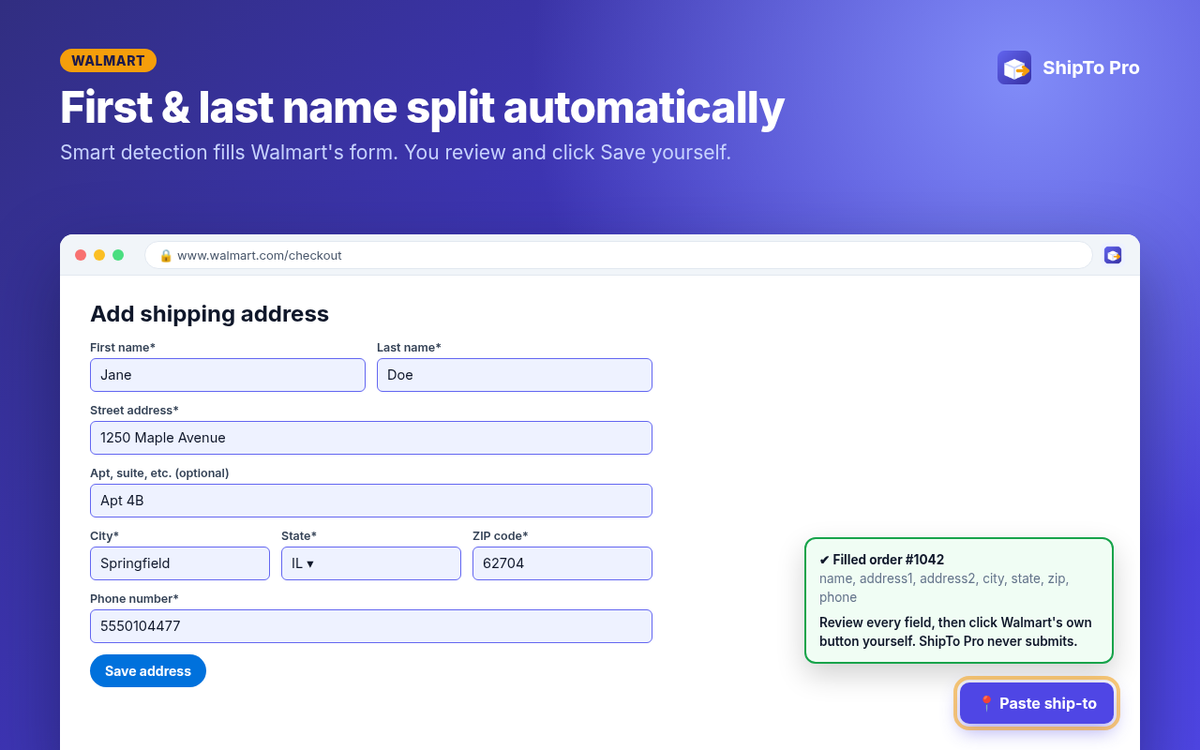
Task: Click the 'Last name*' label
Action: click(x=409, y=347)
